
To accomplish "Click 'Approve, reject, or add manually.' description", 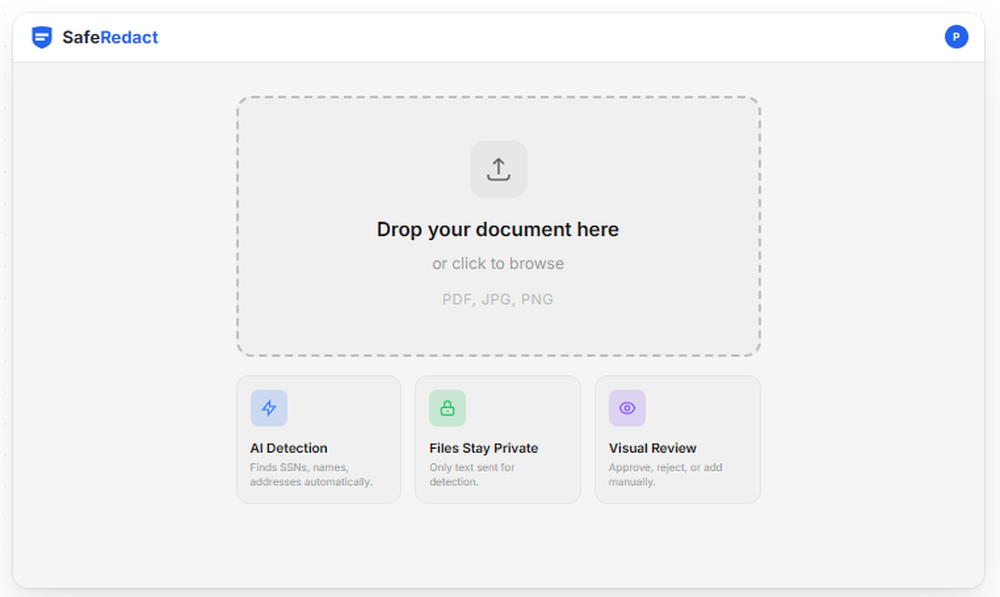I will pos(665,475).
